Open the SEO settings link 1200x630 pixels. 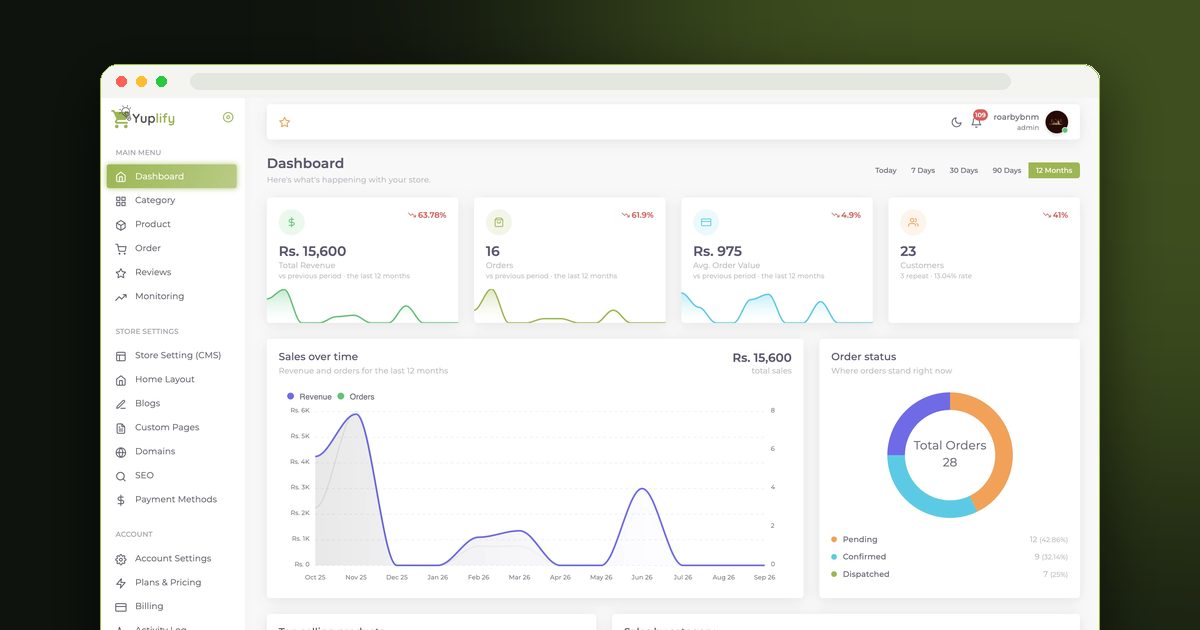click(172, 475)
